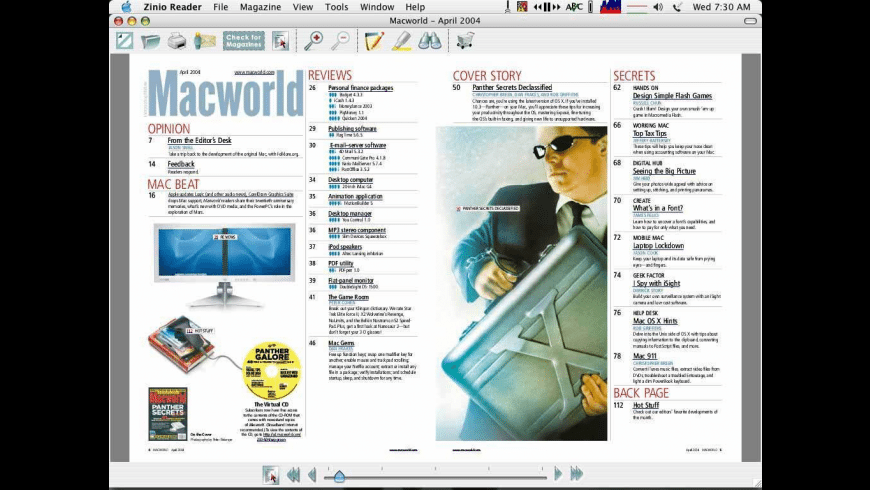The image size is (870, 490).
Task: Jump to the last page button
Action: click(576, 473)
